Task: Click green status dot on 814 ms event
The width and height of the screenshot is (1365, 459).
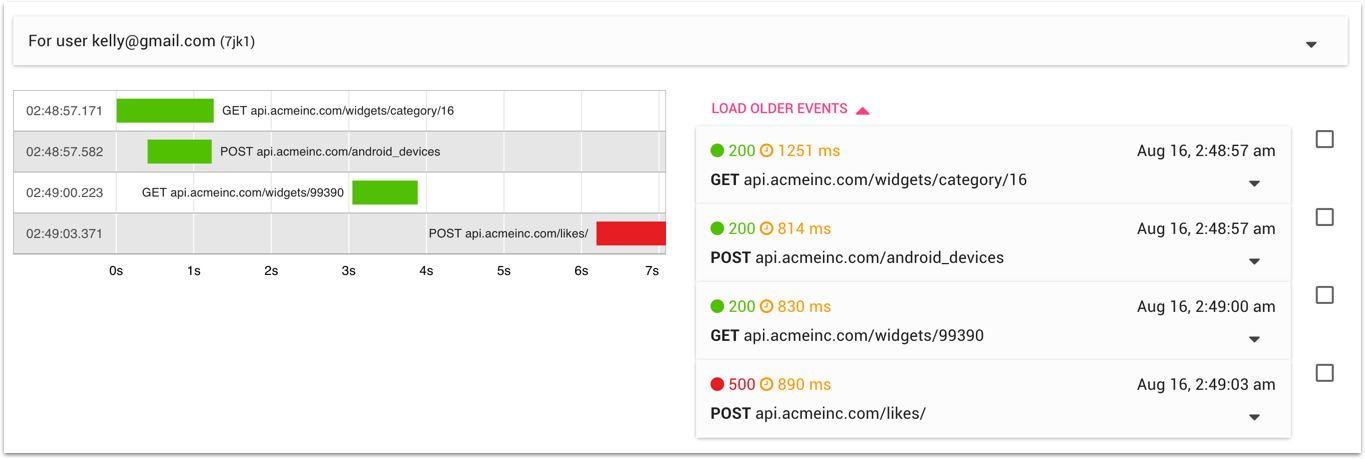Action: point(717,229)
